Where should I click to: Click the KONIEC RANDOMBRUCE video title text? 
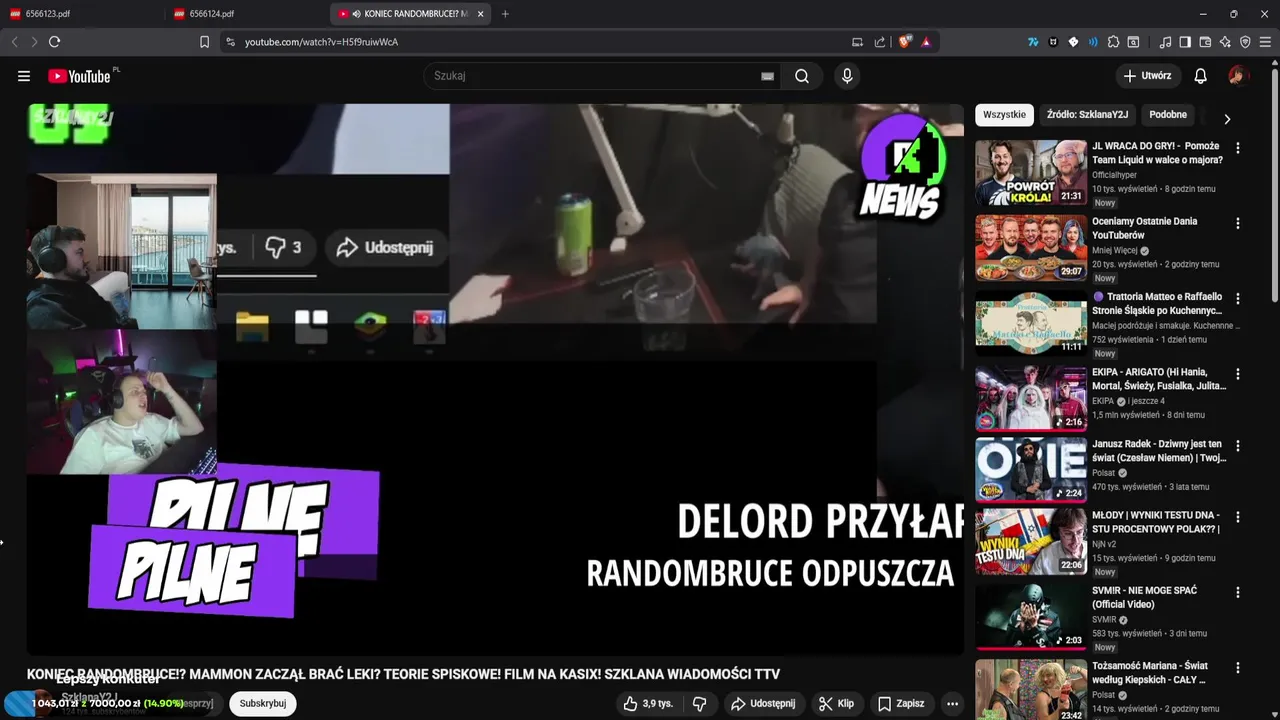click(x=403, y=674)
